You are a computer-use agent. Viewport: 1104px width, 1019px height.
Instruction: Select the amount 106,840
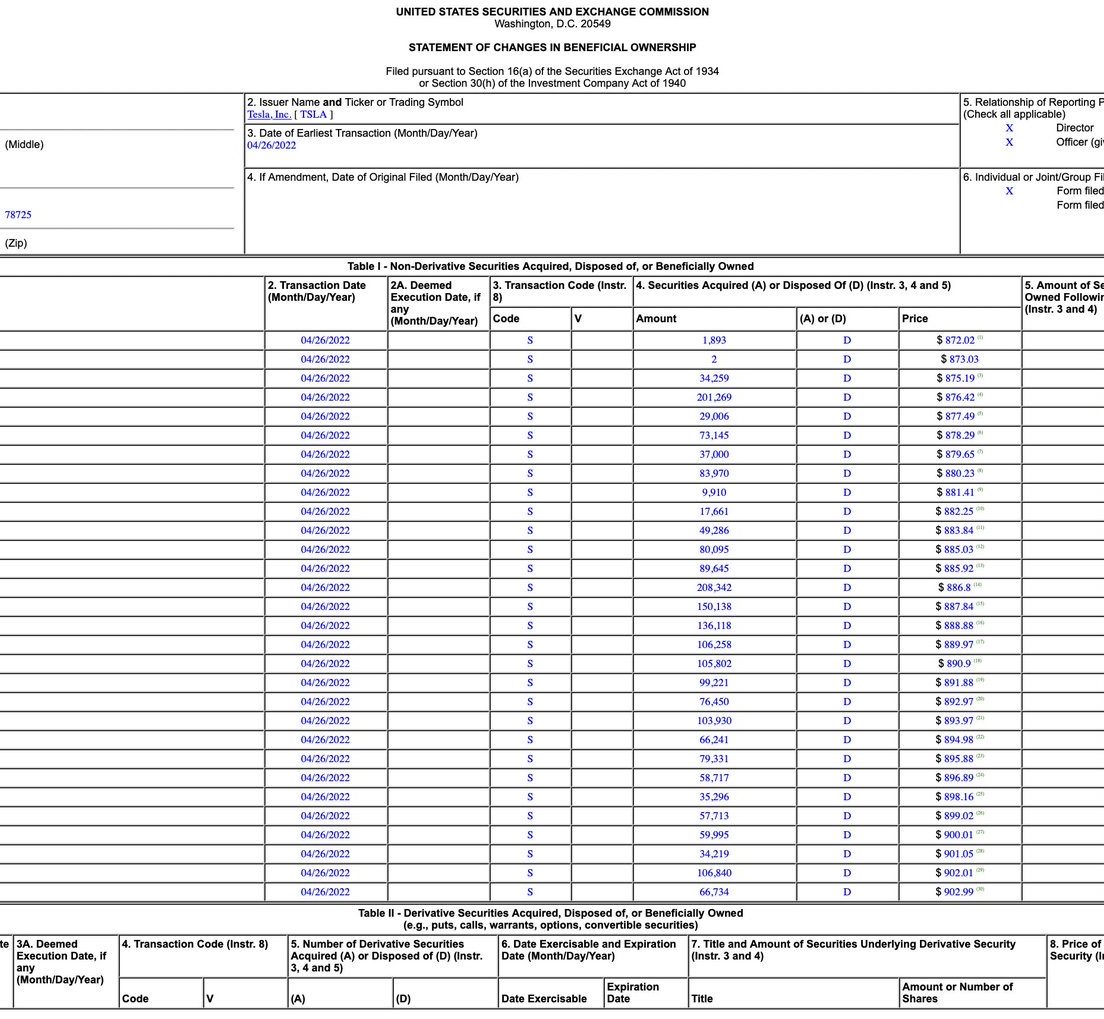click(x=714, y=873)
